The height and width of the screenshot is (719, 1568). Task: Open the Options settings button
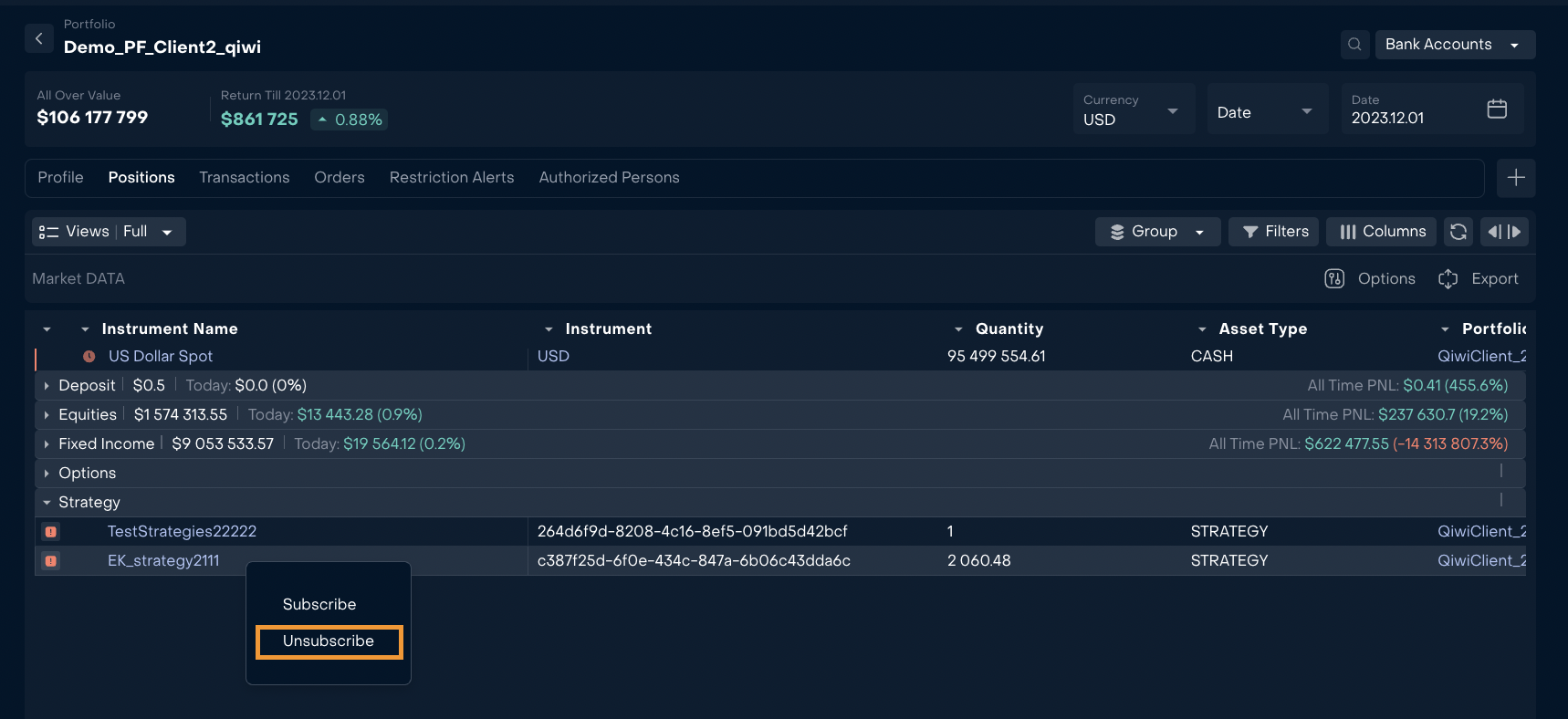pos(1370,279)
